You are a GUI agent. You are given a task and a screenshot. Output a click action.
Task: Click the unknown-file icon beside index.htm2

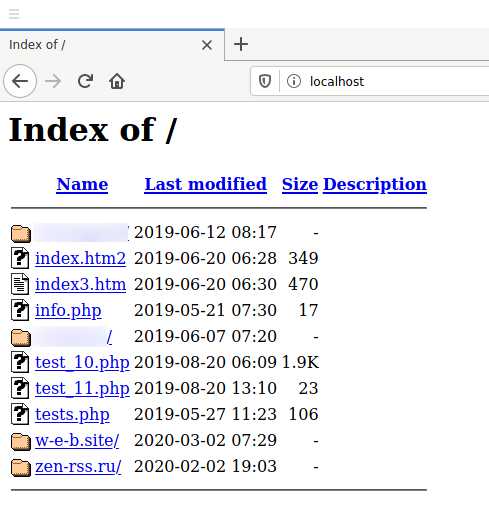click(20, 258)
